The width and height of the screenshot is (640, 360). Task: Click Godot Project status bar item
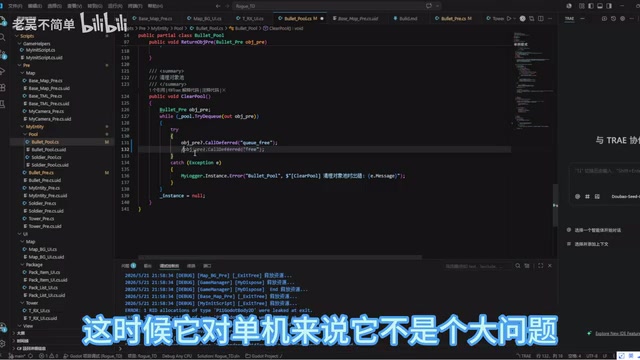click(264, 356)
